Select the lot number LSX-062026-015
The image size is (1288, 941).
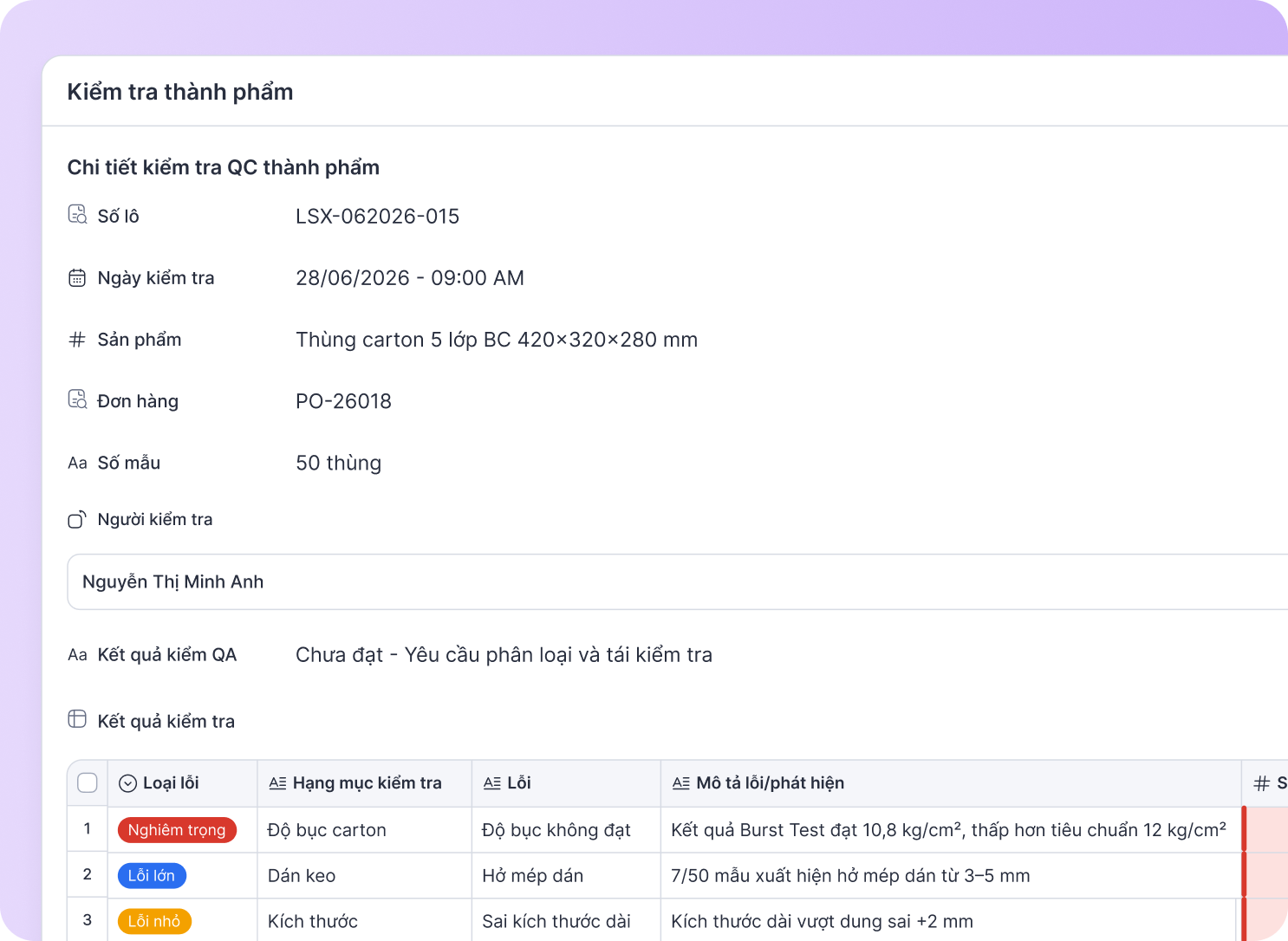pyautogui.click(x=378, y=217)
